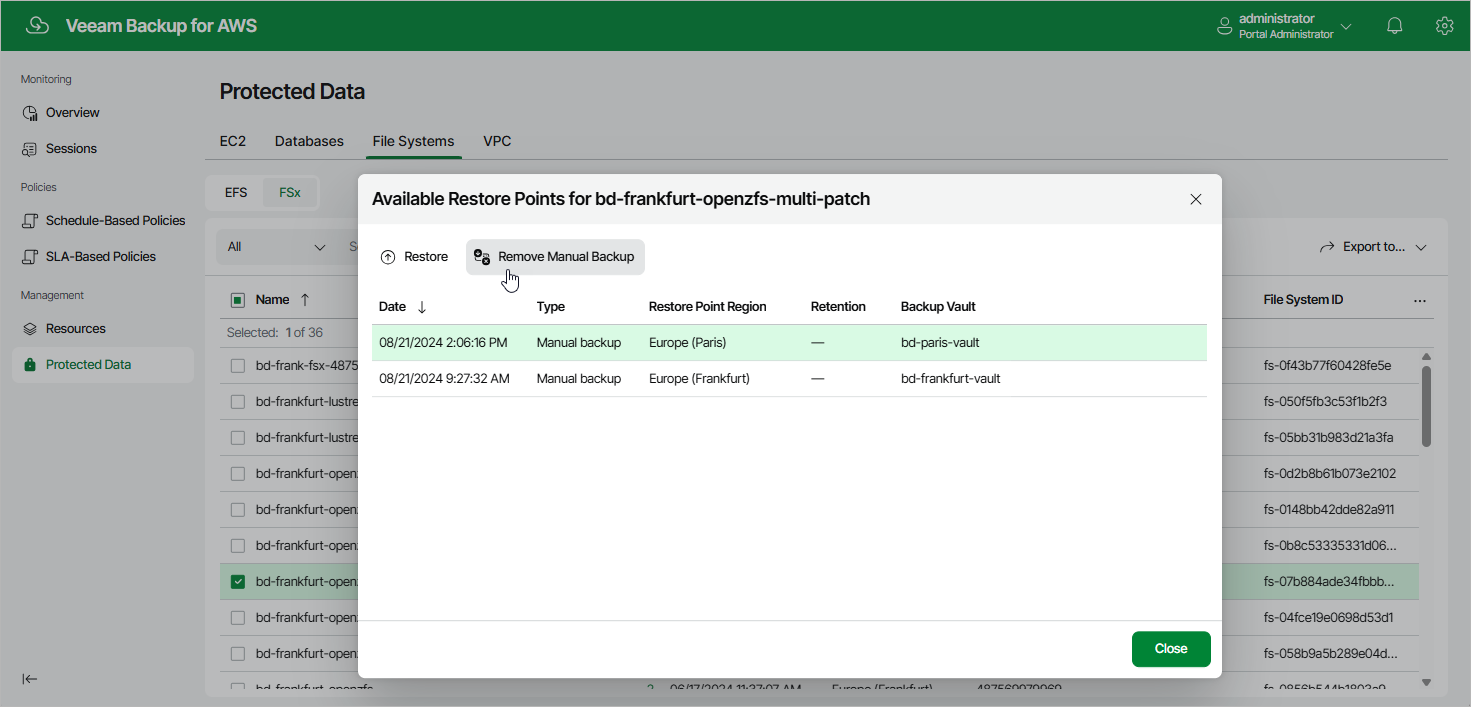Check the row checkbox for fs-05bb31b983d21a3fa

tap(238, 438)
